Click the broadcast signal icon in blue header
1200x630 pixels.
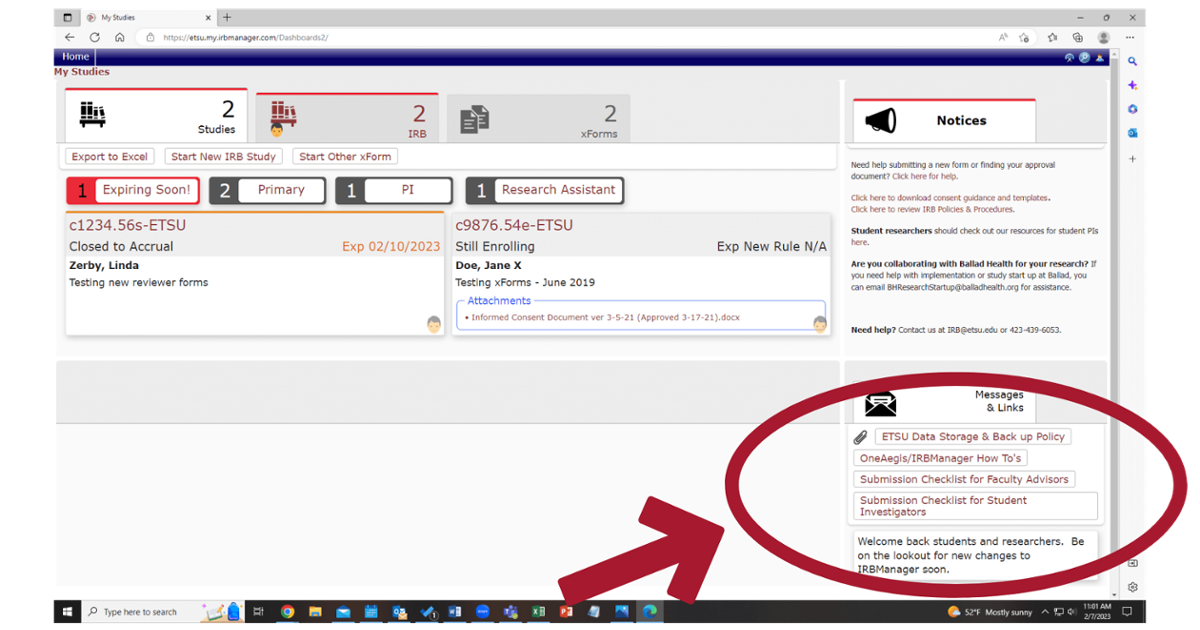[1069, 58]
